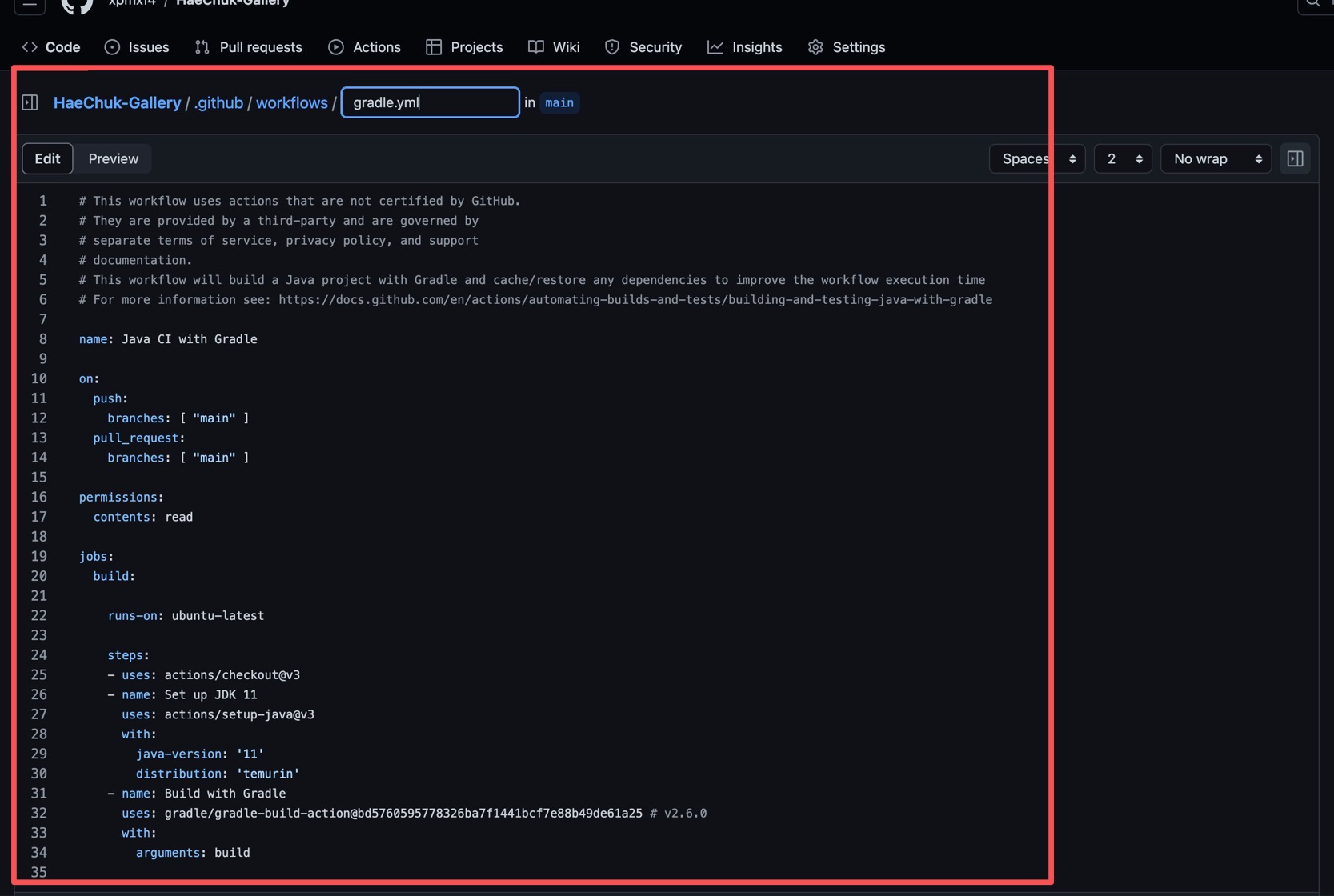Click the 'push:' line
Screen dimensions: 1334x896
(x=110, y=398)
